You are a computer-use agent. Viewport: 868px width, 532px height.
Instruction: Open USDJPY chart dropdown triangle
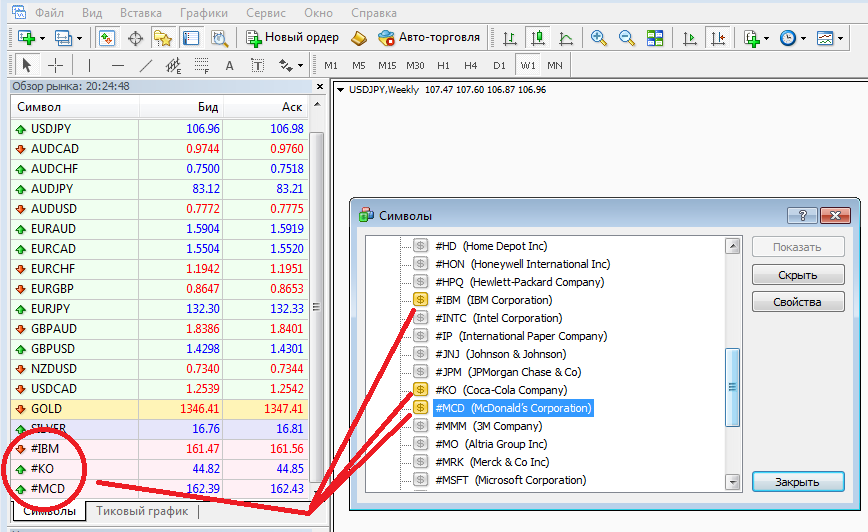coord(340,90)
